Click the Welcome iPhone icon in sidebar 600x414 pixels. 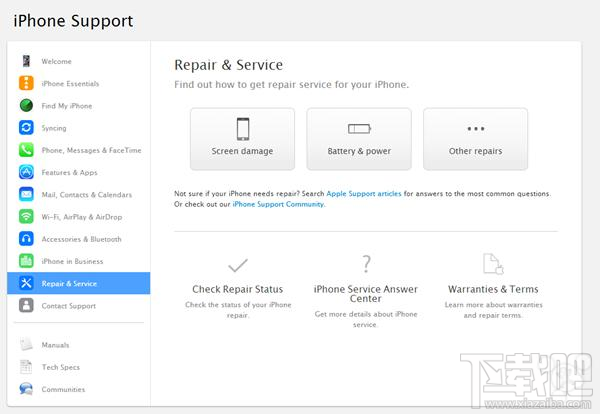tap(26, 61)
